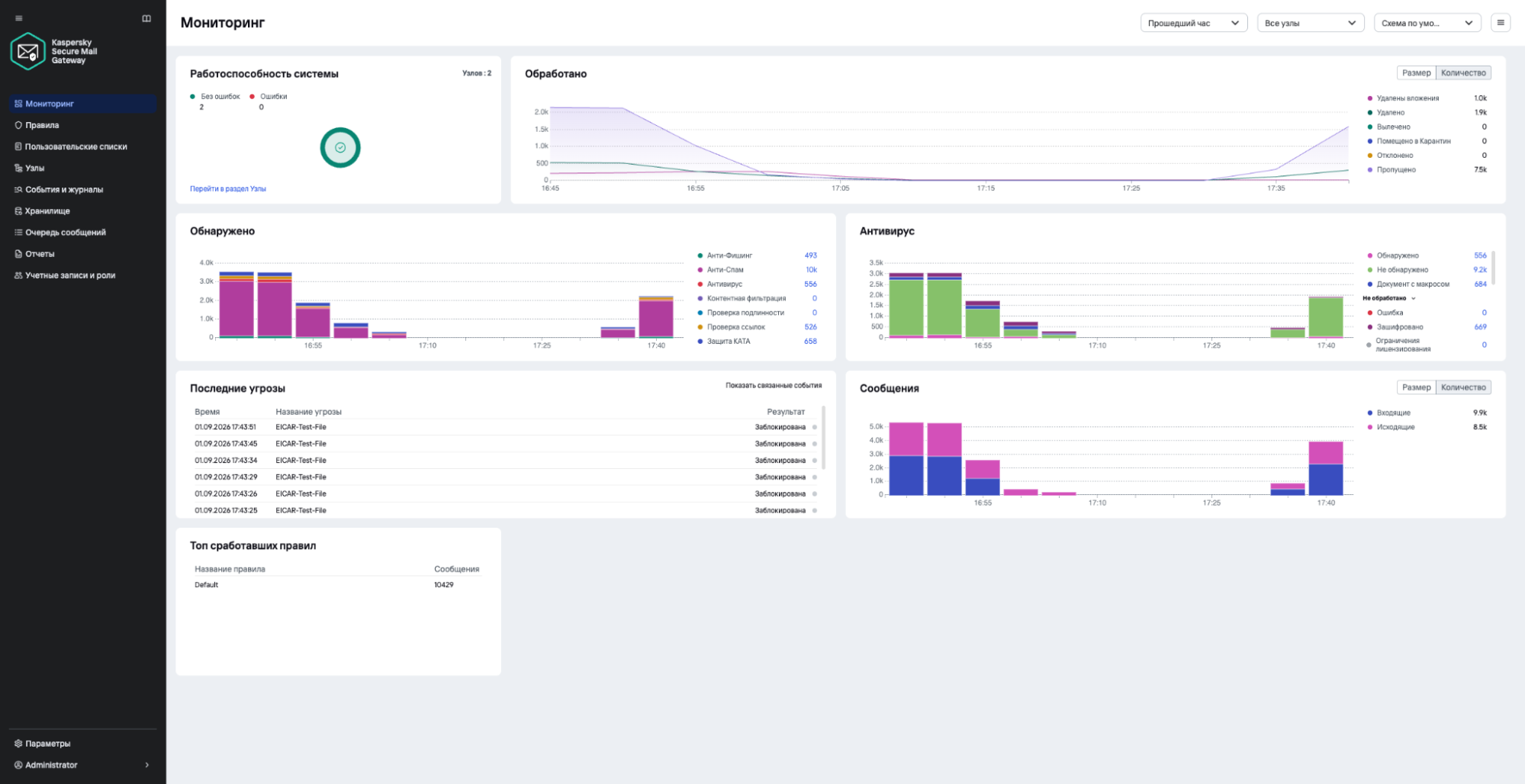The width and height of the screenshot is (1525, 784).
Task: Click the Последние угрозы table scrollbar
Action: coord(824,438)
